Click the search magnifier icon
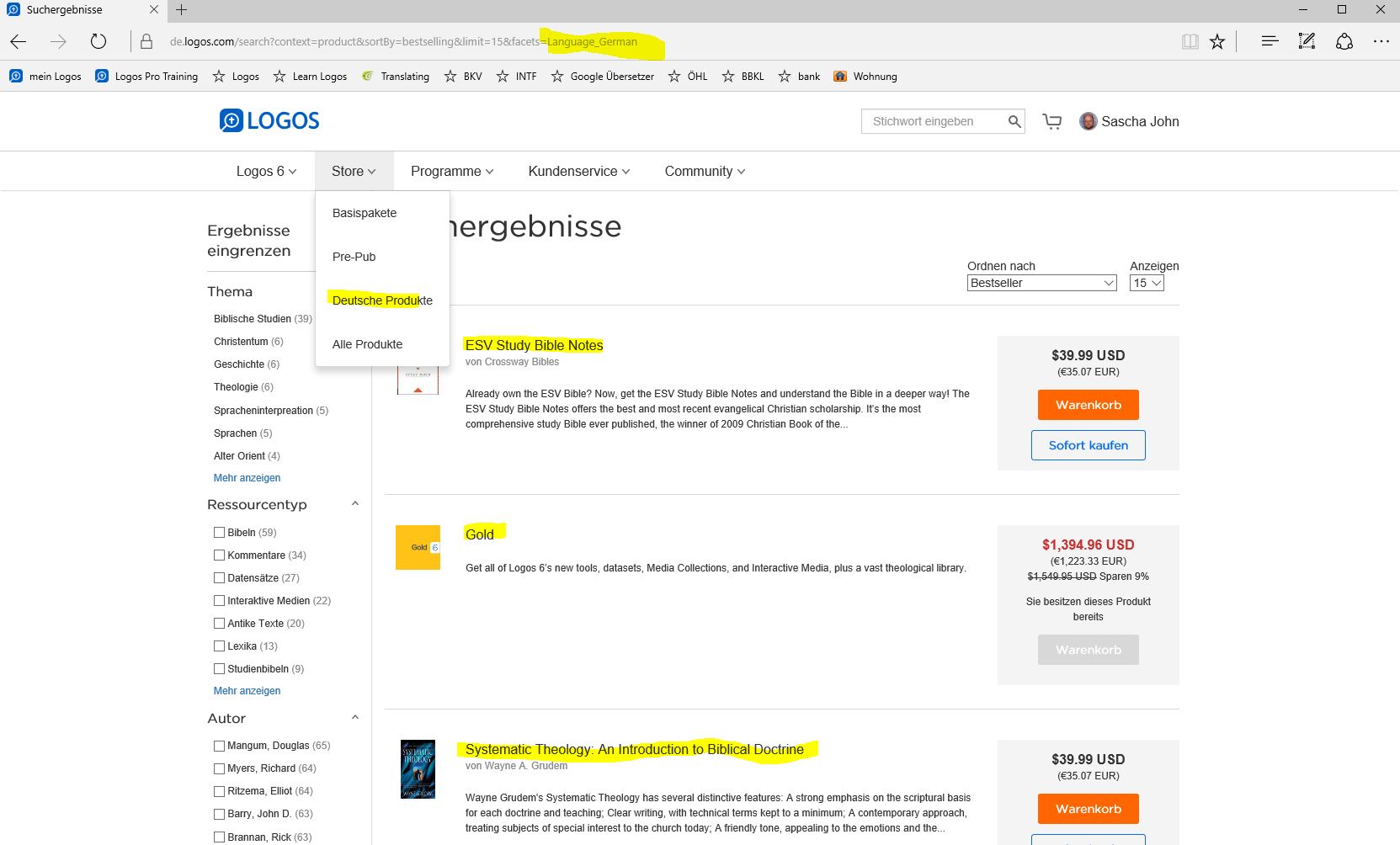The width and height of the screenshot is (1400, 845). pos(1014,121)
